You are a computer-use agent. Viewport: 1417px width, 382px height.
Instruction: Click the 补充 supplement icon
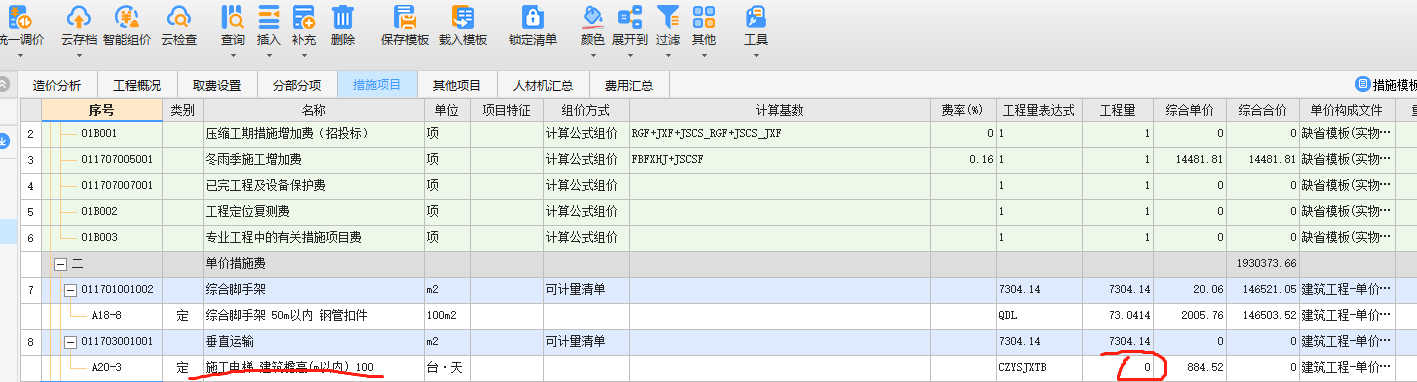tap(303, 17)
